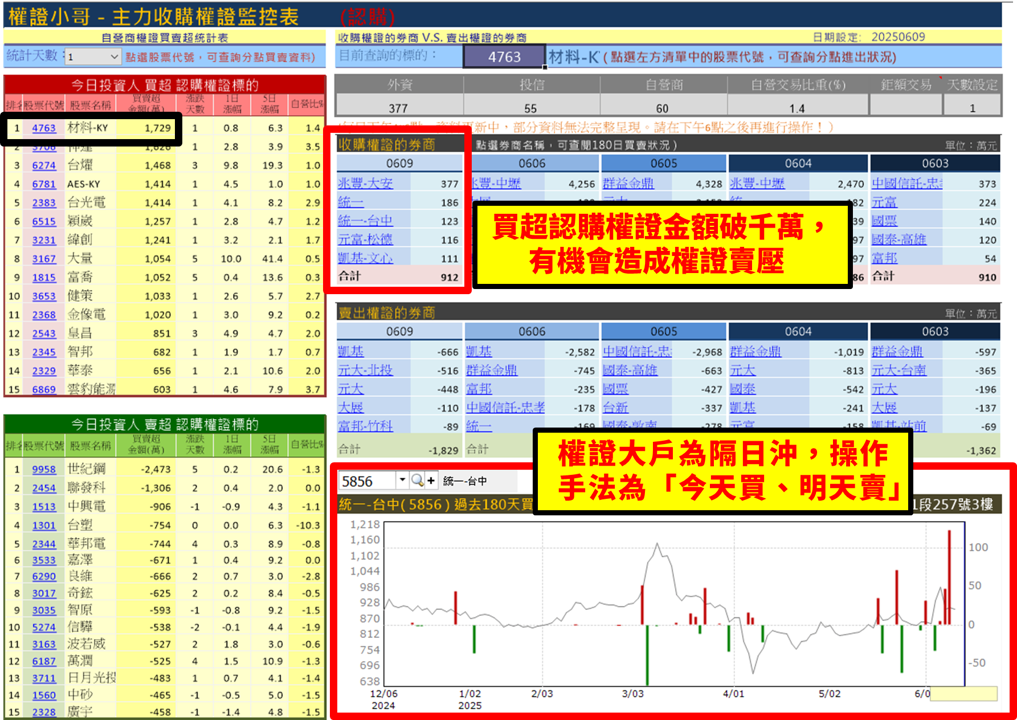1017x720 pixels.
Task: Open stock code 1301 台塑
Action: click(x=44, y=525)
